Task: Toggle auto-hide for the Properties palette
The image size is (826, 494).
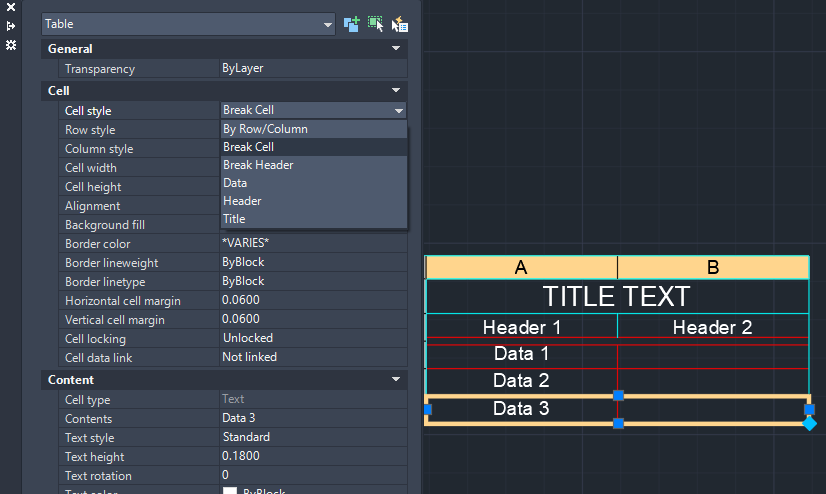Action: 11,26
